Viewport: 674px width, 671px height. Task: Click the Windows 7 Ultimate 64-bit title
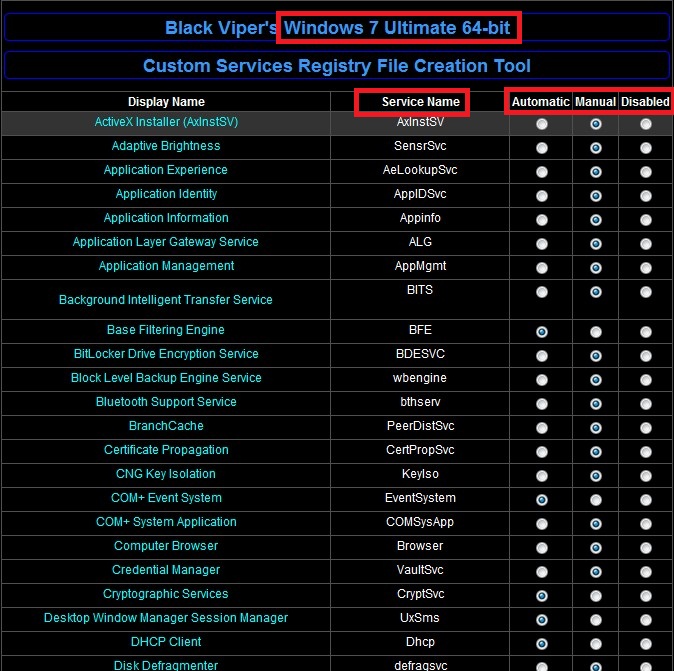397,28
